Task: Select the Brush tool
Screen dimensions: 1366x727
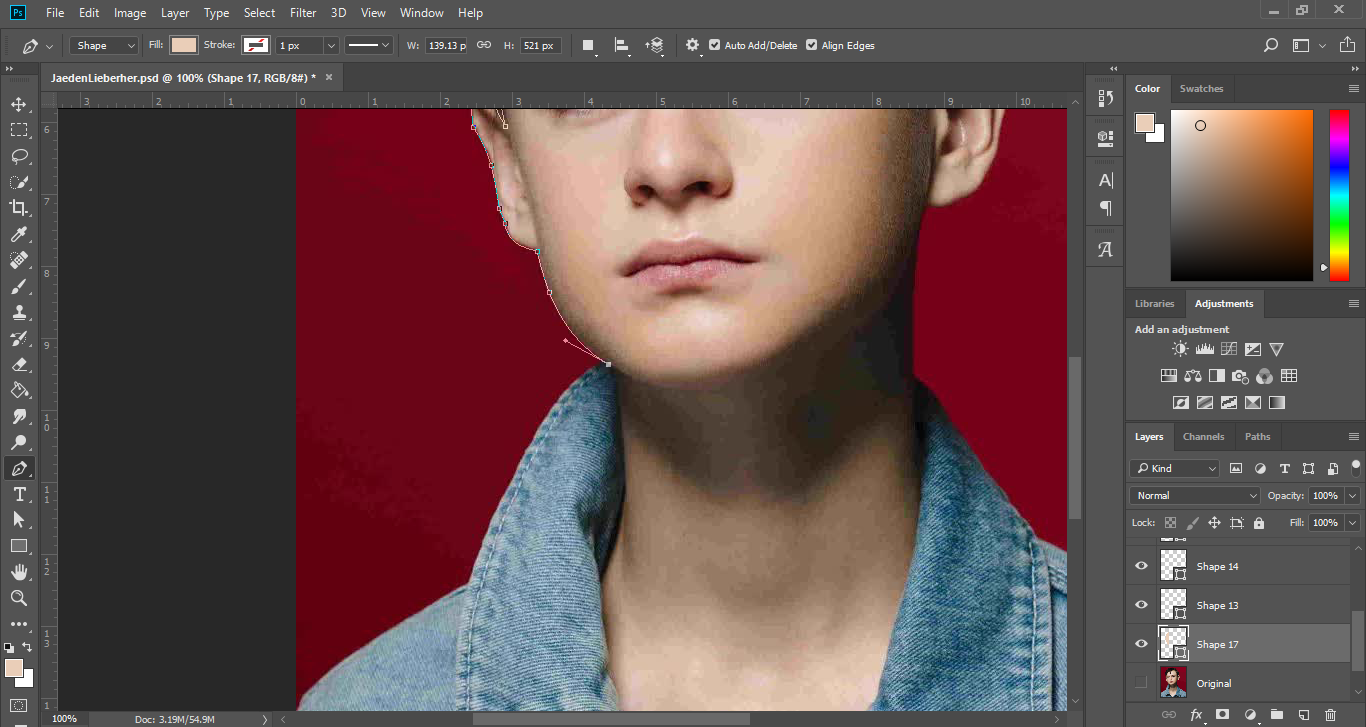Action: coord(19,286)
